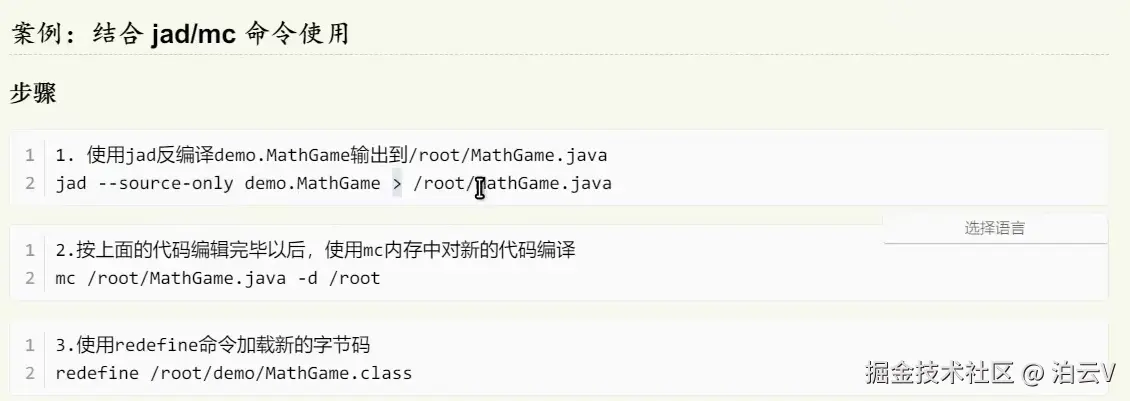Click the 步骤 subheading

(x=33, y=94)
